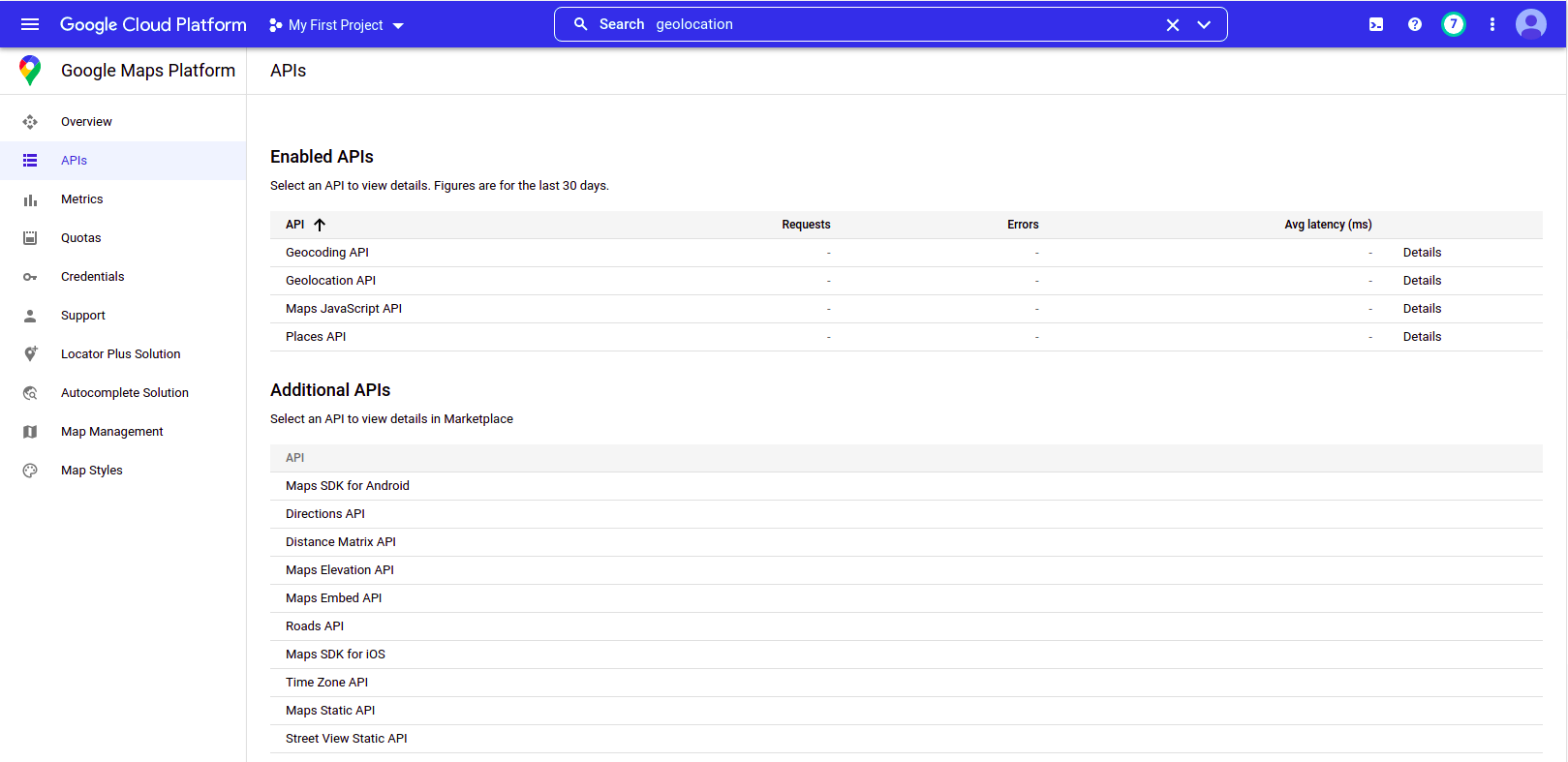Click the Requests column header
Screen dimensions: 1568x762
pos(806,225)
